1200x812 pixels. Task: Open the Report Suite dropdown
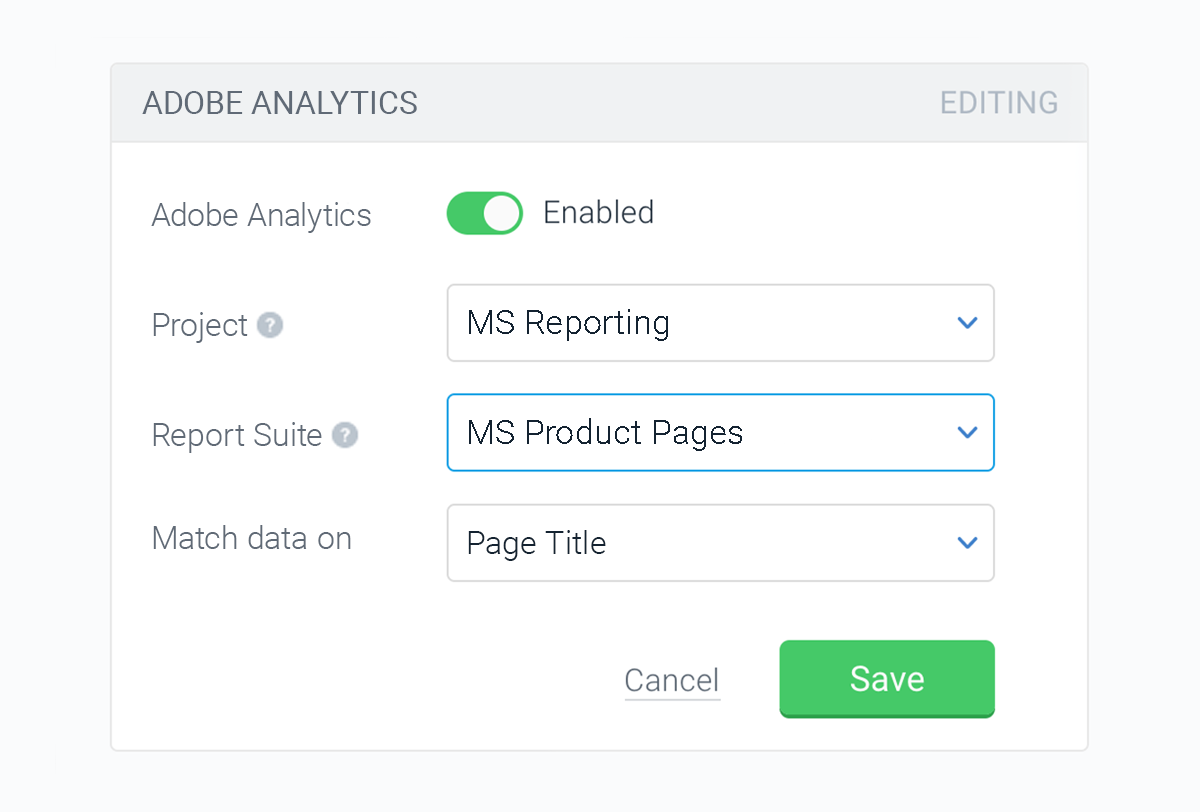click(720, 432)
